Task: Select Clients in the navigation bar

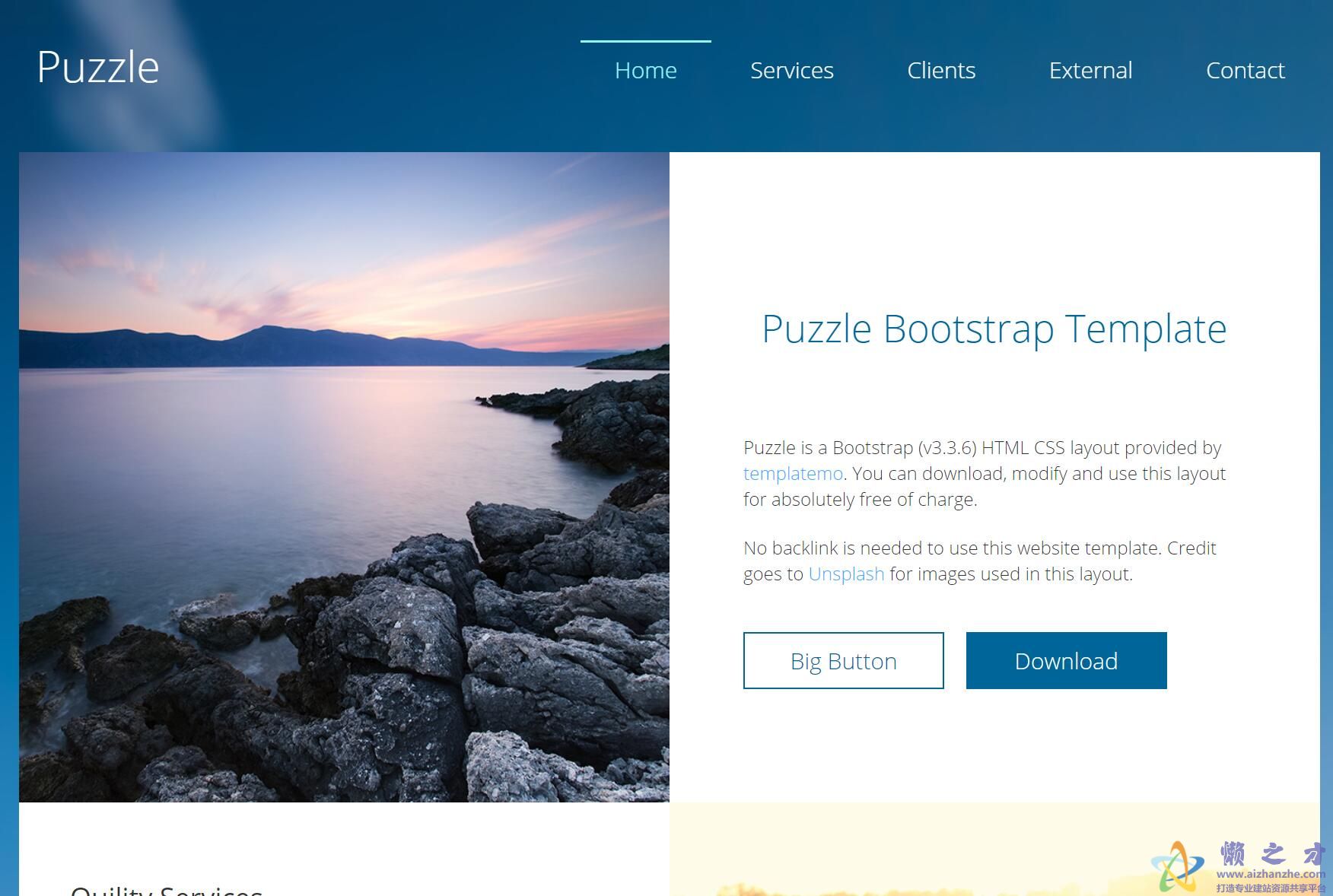Action: click(x=940, y=70)
